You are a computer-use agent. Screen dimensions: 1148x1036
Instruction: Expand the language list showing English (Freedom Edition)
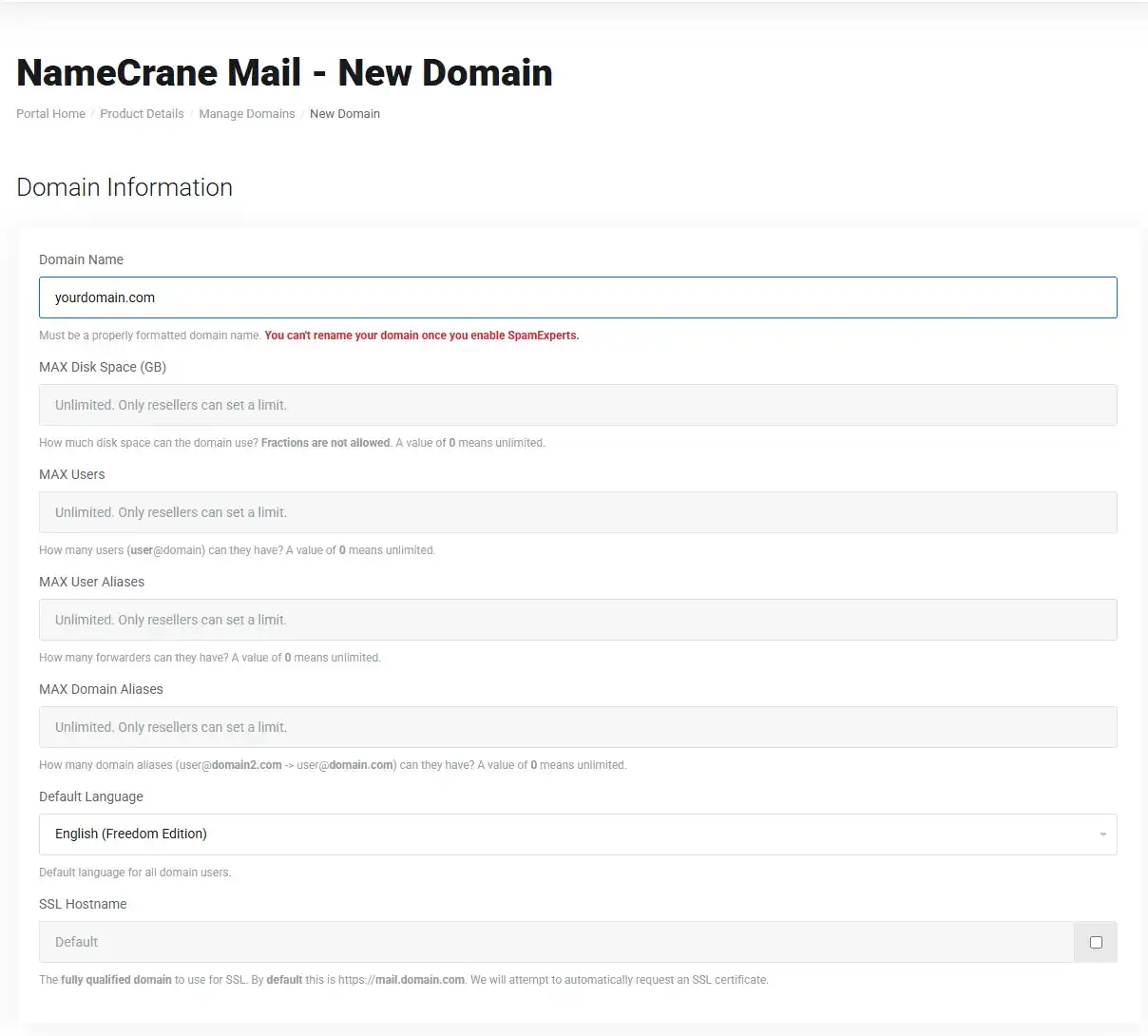click(578, 834)
